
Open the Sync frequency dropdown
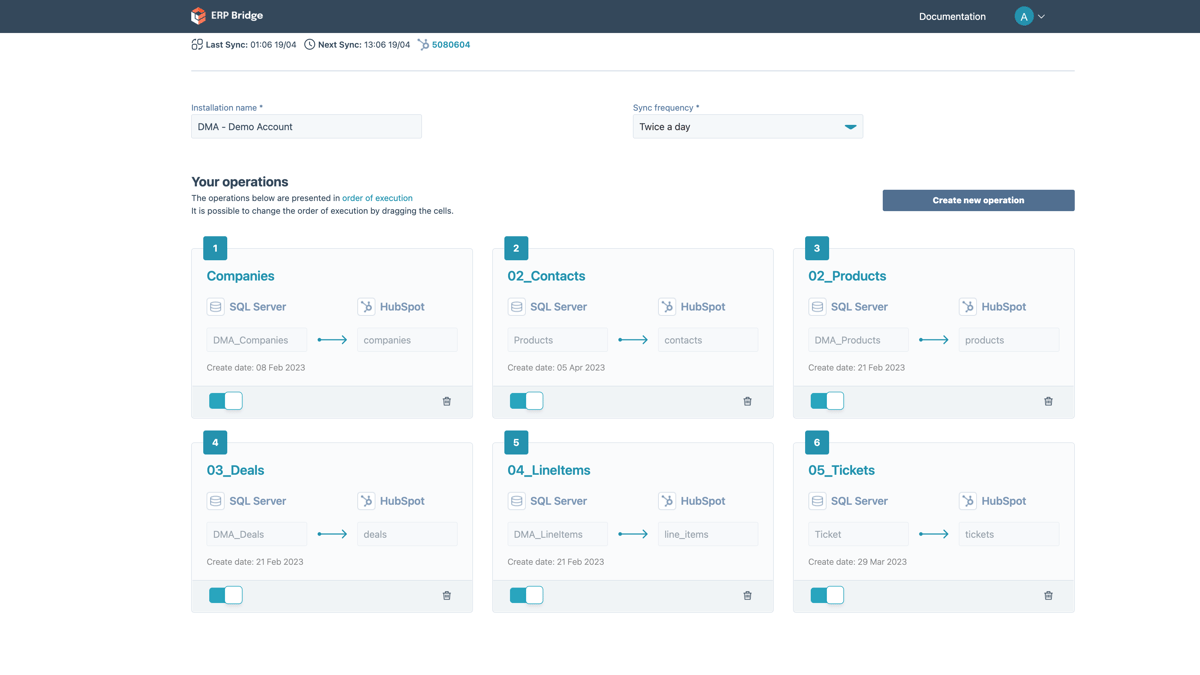(747, 127)
